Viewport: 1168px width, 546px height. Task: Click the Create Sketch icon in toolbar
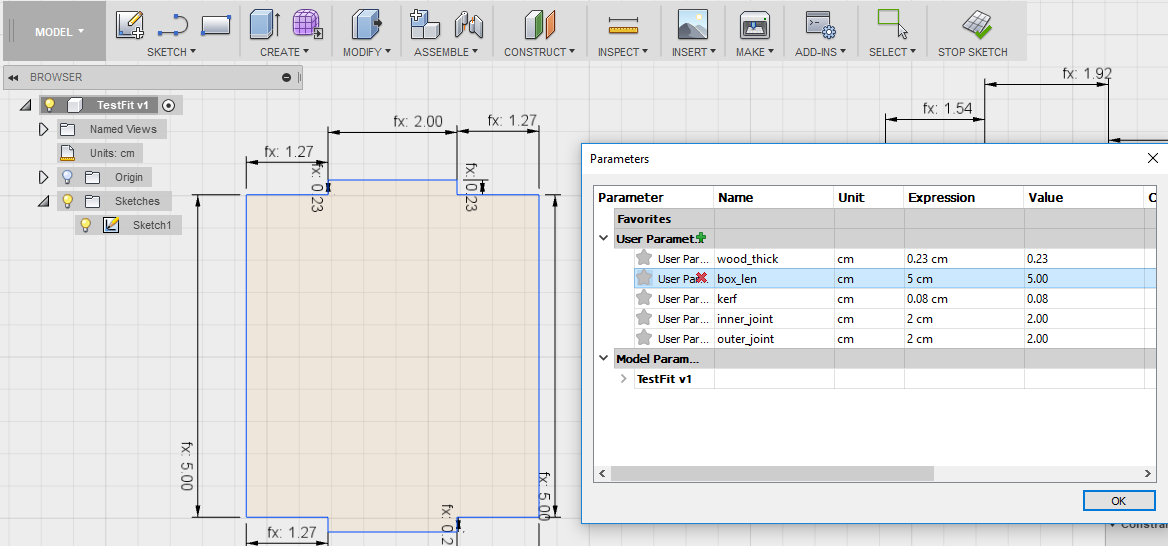coord(130,24)
